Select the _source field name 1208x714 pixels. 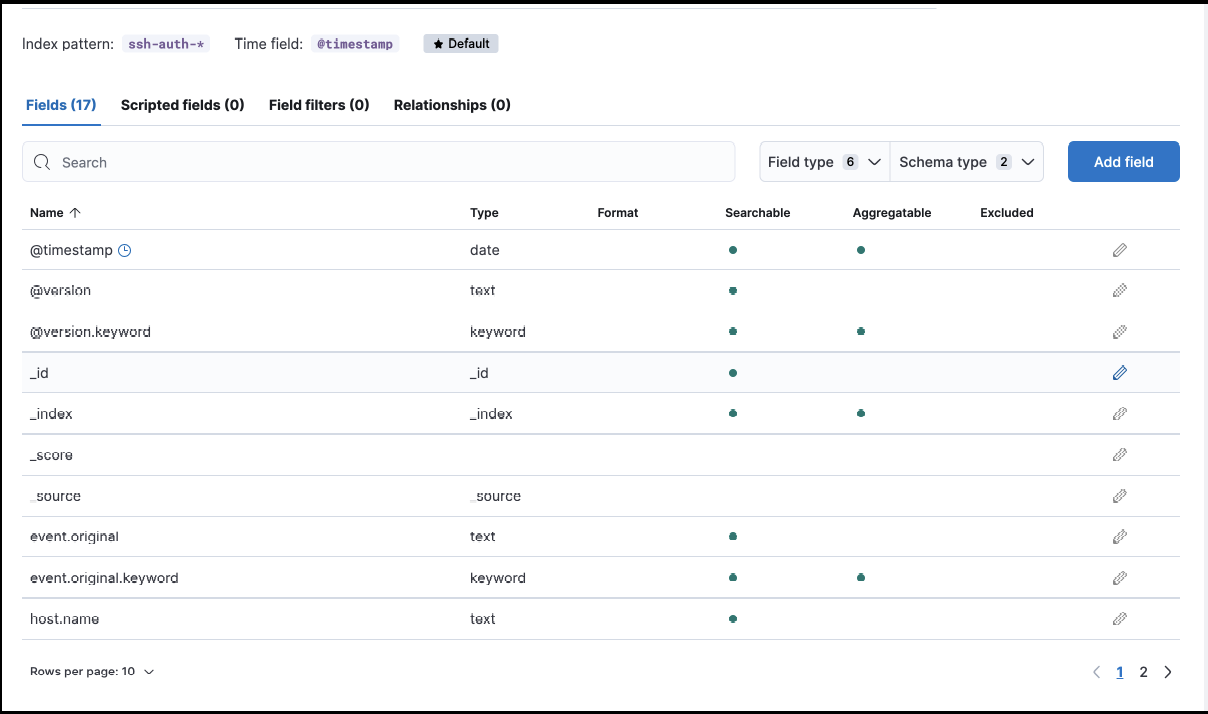(55, 496)
